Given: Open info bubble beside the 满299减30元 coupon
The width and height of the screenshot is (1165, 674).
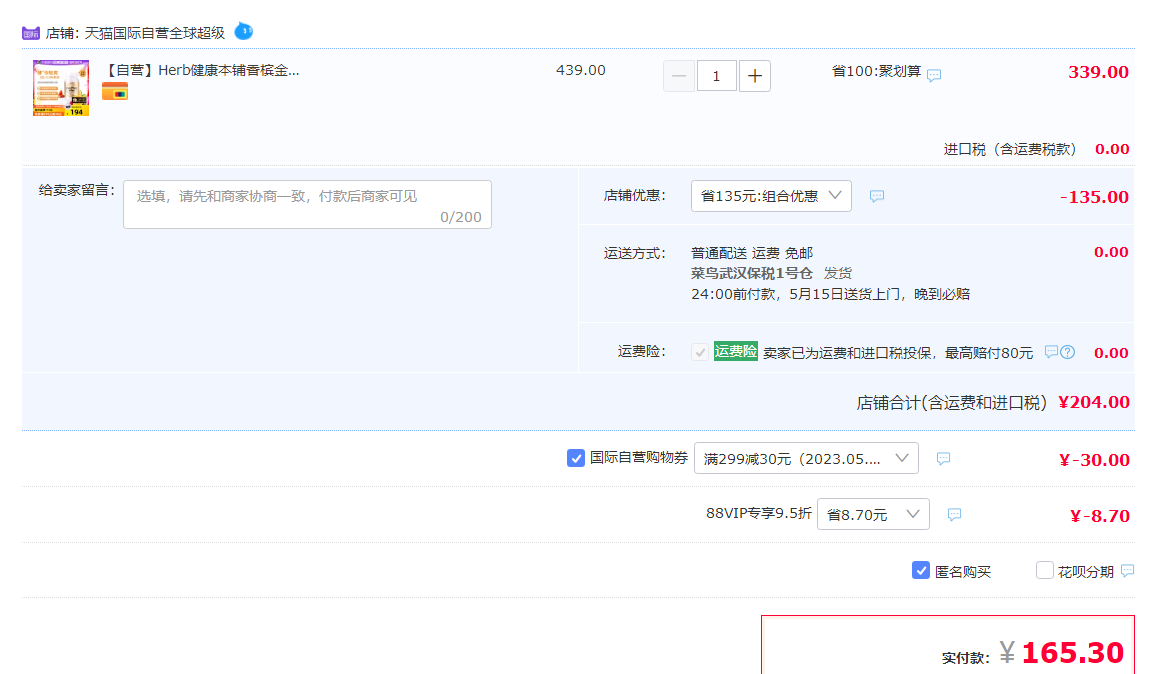Looking at the screenshot, I should [x=944, y=458].
